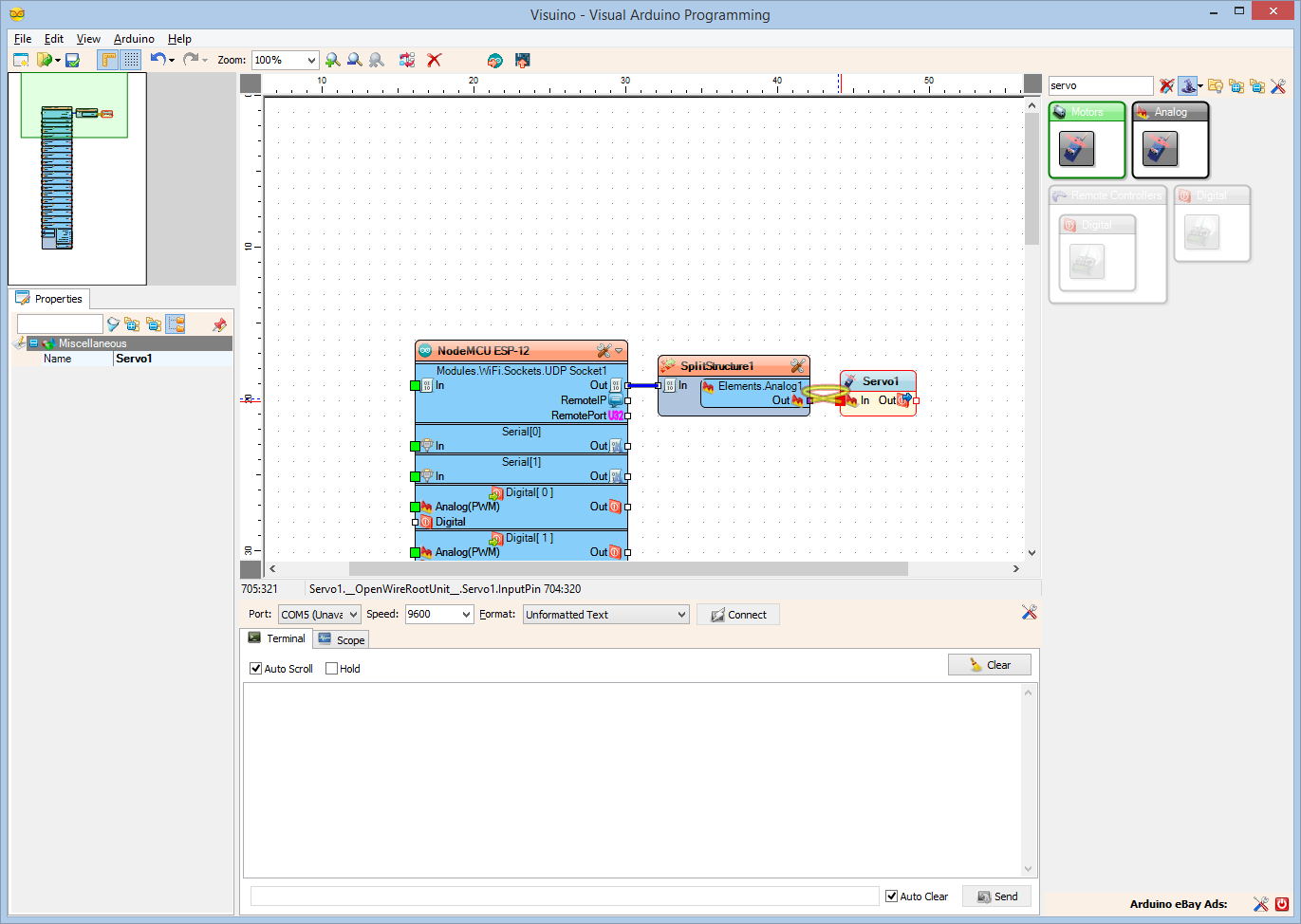The image size is (1301, 924).
Task: Clear the component search filter icon
Action: coord(1166,85)
